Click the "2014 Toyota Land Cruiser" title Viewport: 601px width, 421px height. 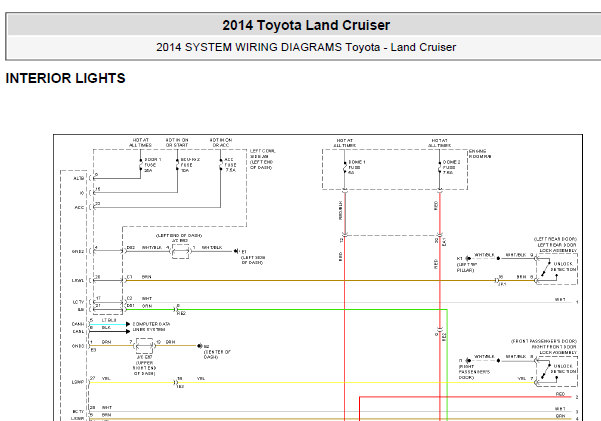tap(306, 25)
